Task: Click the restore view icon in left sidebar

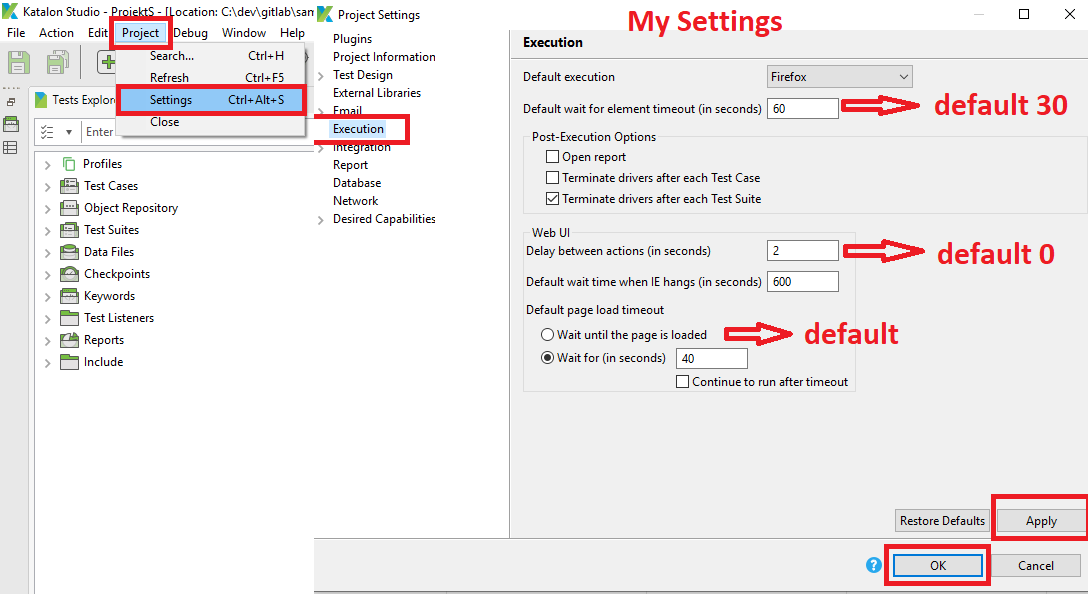Action: tap(11, 102)
